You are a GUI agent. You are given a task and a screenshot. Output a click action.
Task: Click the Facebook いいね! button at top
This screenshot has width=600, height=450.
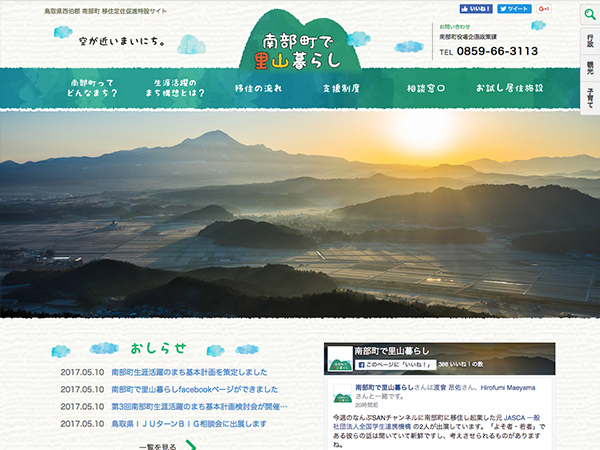pyautogui.click(x=476, y=9)
